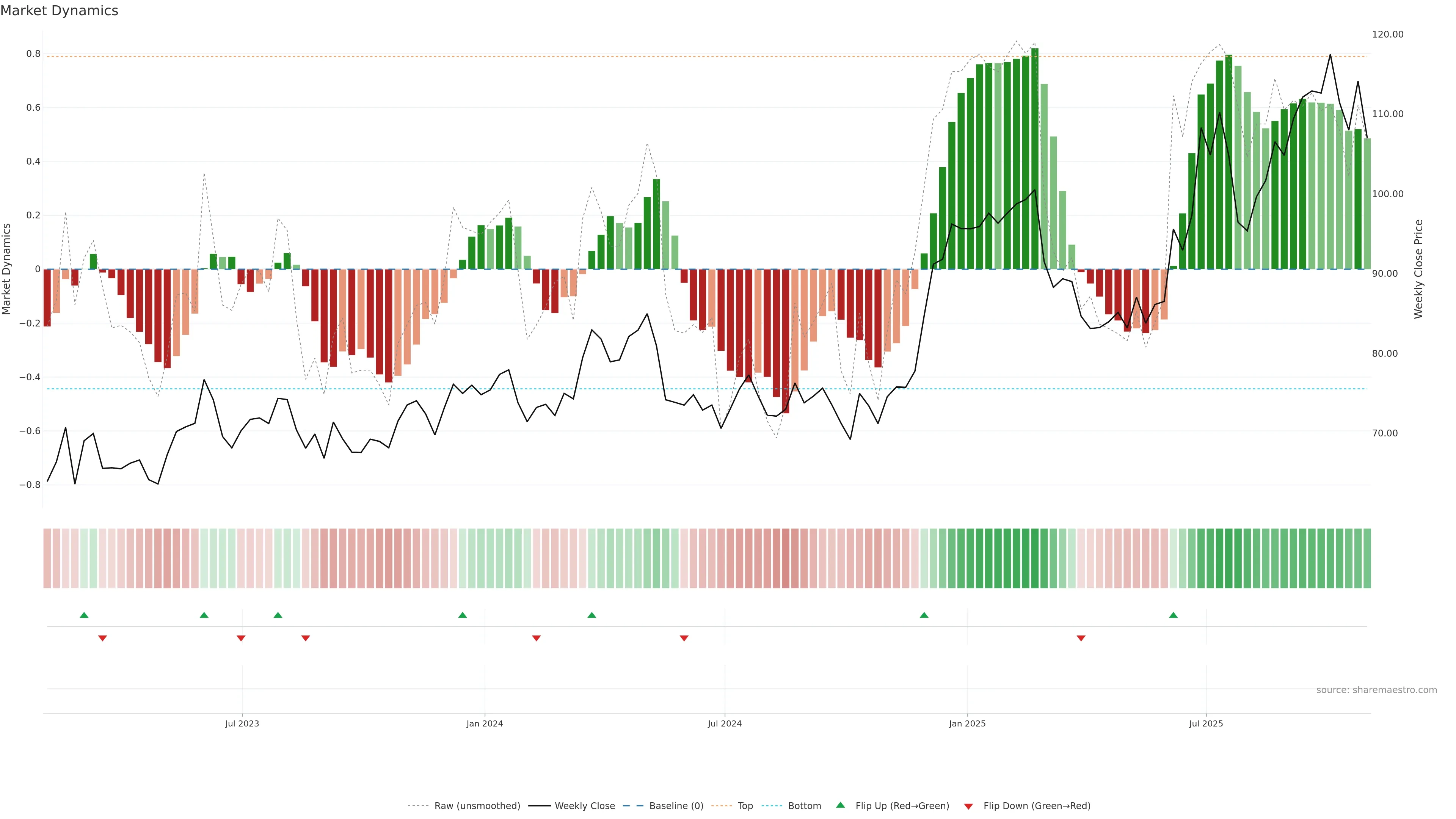Image resolution: width=1456 pixels, height=819 pixels.
Task: Toggle the Weekly Close legend entry
Action: 584,806
